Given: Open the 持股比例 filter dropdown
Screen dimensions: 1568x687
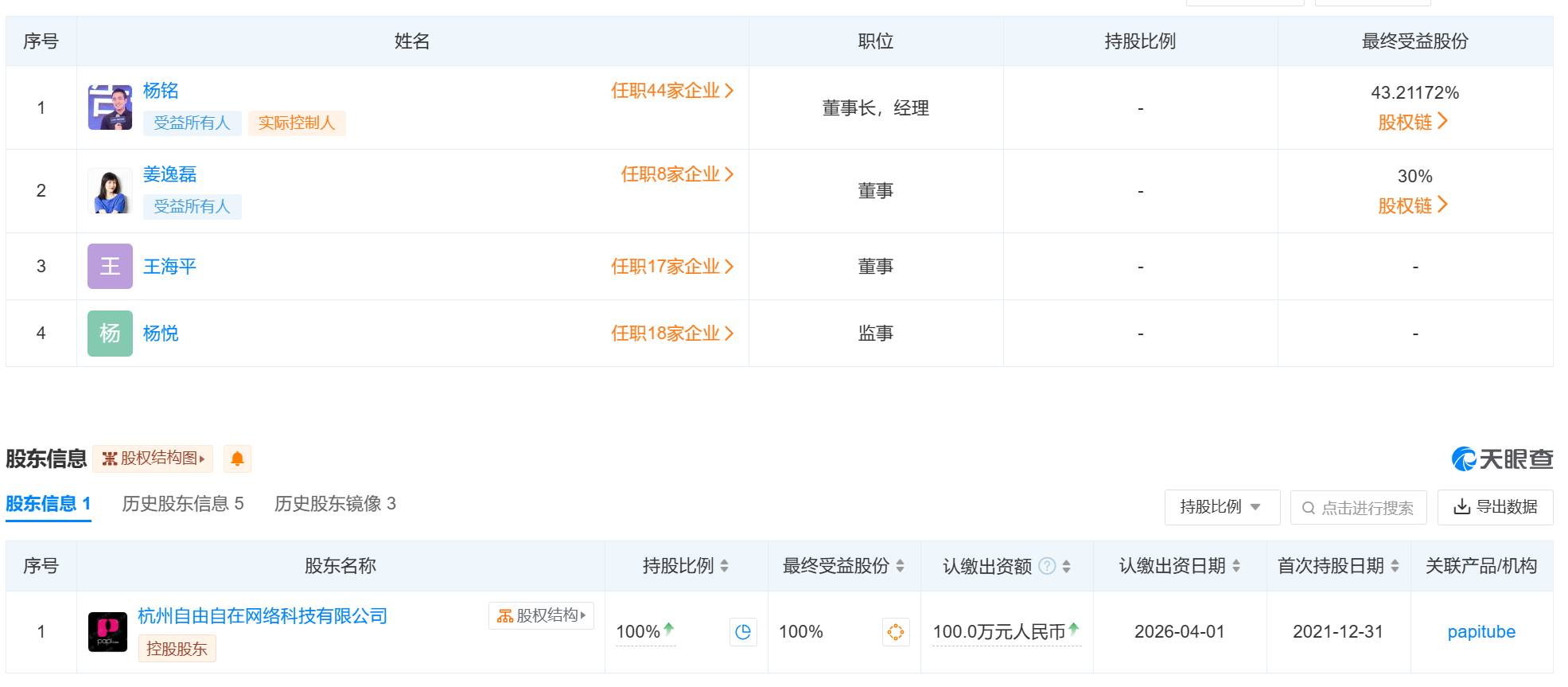Looking at the screenshot, I should [1221, 507].
